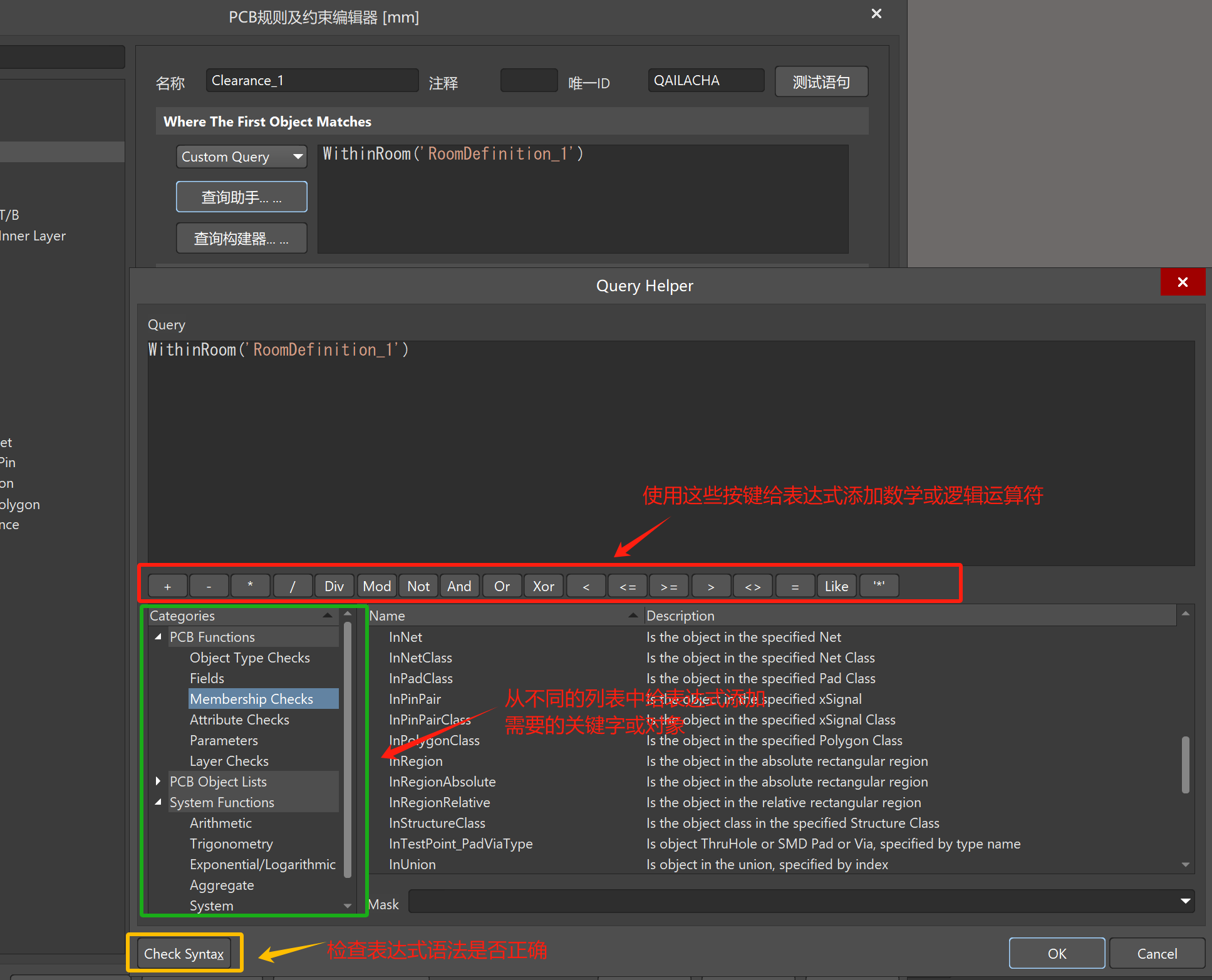Click the name list vertical scrollbar
Image resolution: width=1212 pixels, height=980 pixels.
(x=1185, y=764)
